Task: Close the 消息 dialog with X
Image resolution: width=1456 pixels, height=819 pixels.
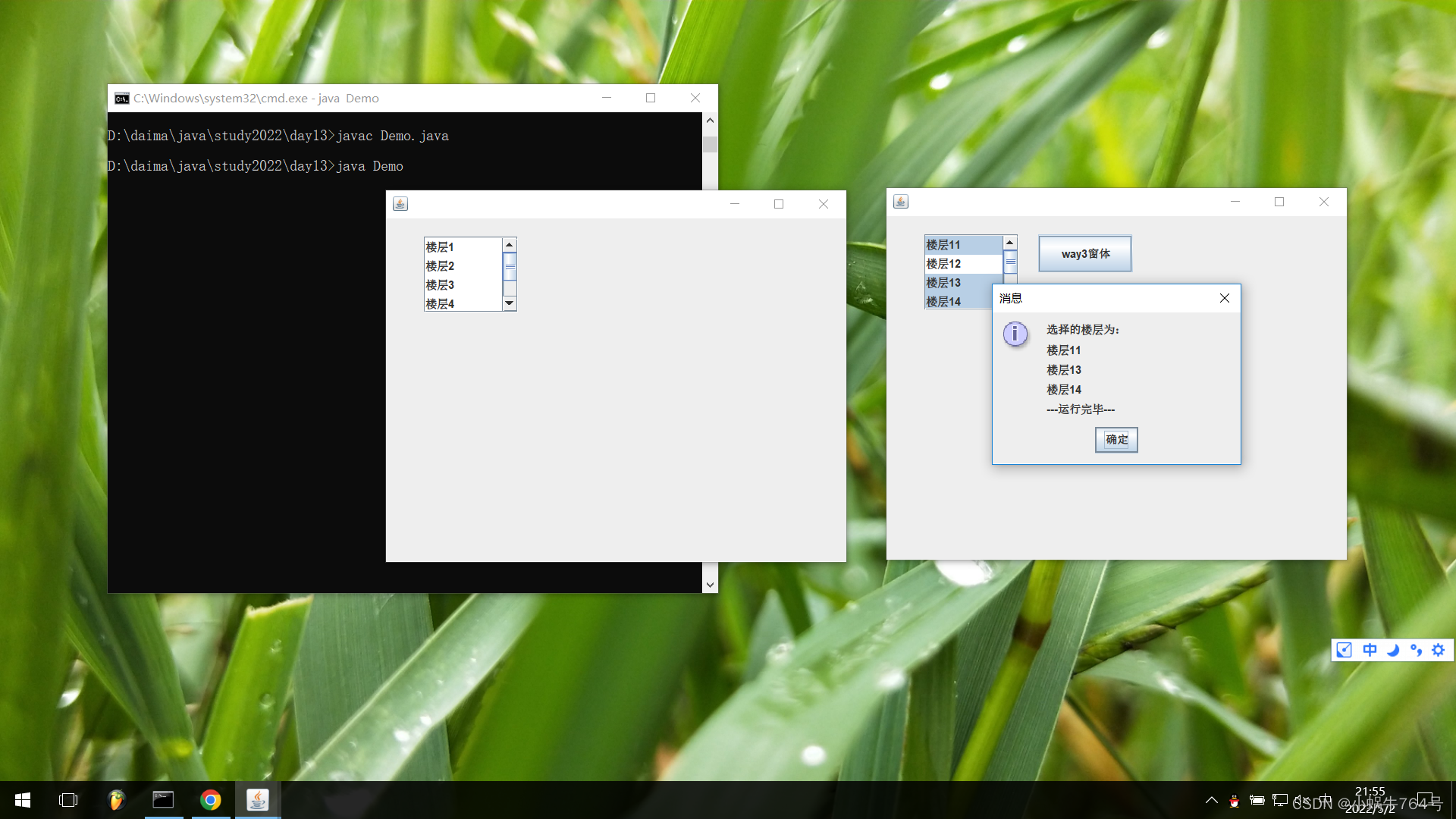Action: pos(1224,299)
